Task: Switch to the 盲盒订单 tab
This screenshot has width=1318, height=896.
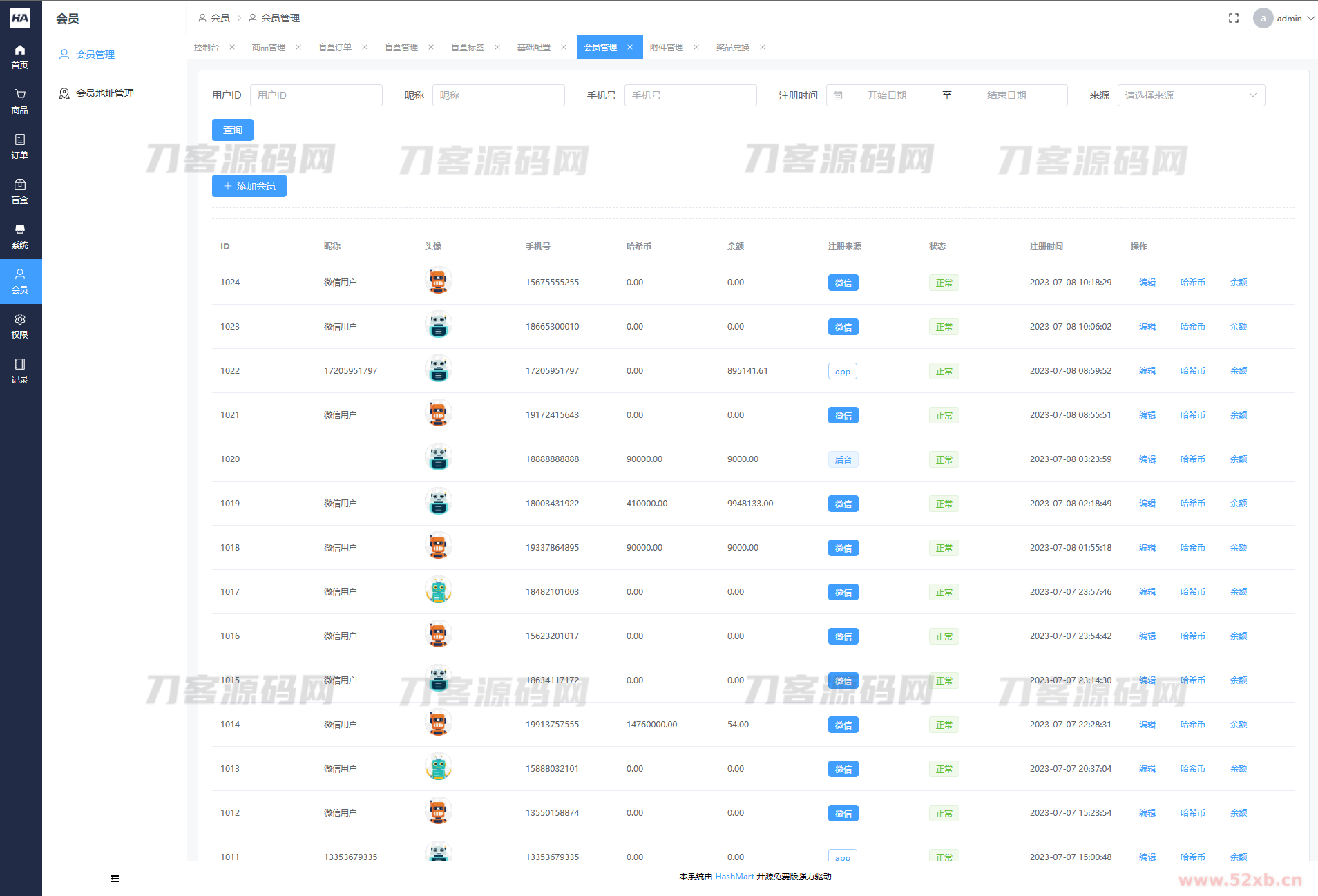Action: (x=335, y=48)
